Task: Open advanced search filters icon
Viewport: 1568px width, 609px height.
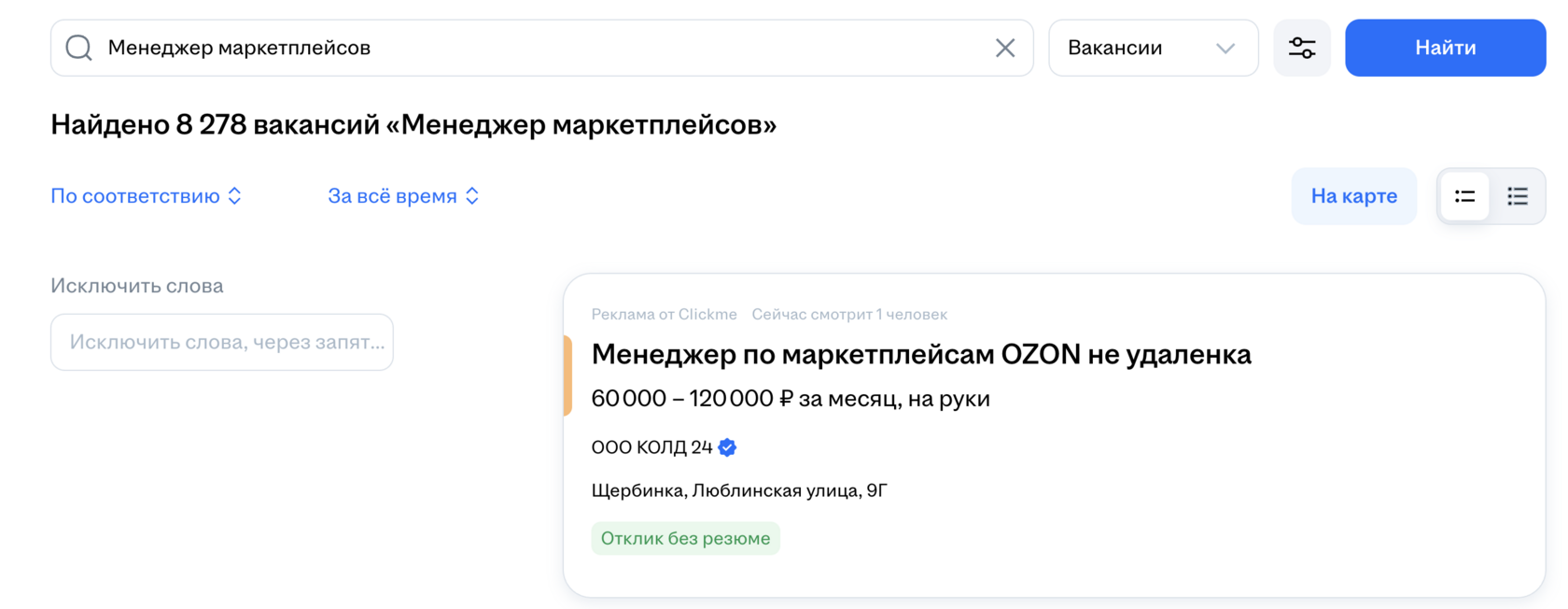Action: (x=1301, y=48)
